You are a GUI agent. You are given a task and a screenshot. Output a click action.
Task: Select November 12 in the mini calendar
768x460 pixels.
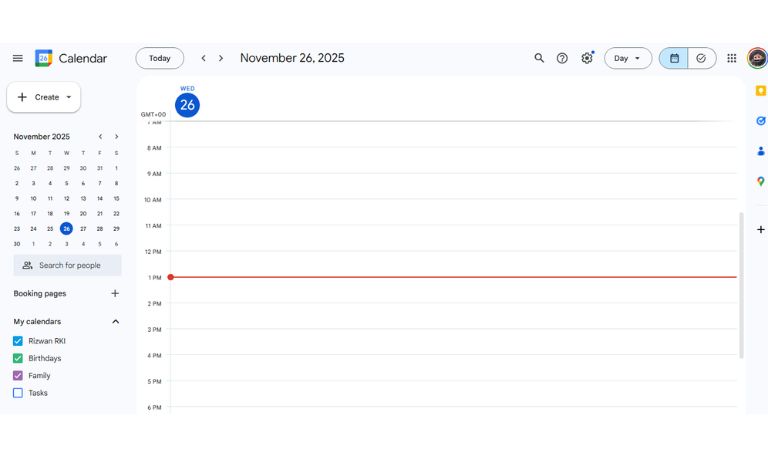[67, 198]
